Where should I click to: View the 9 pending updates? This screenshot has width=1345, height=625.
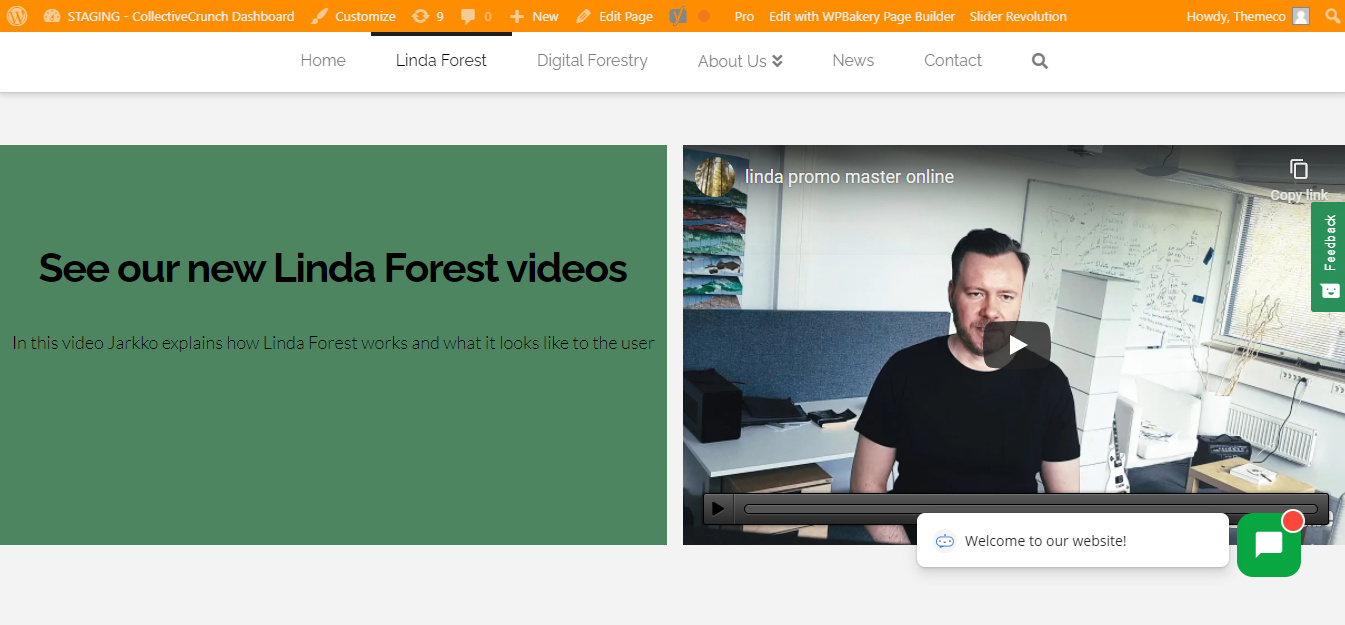pyautogui.click(x=428, y=16)
